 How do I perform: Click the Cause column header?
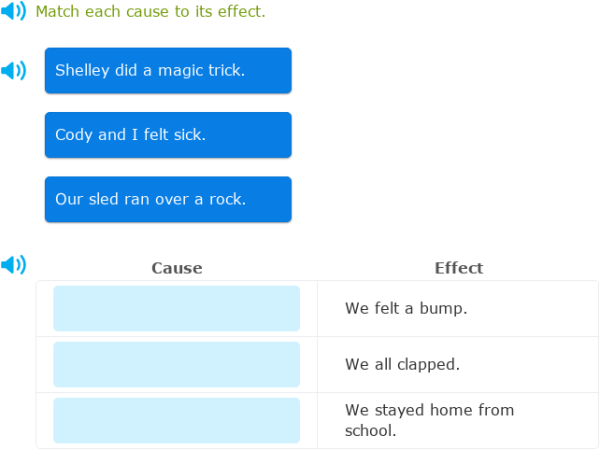click(177, 268)
